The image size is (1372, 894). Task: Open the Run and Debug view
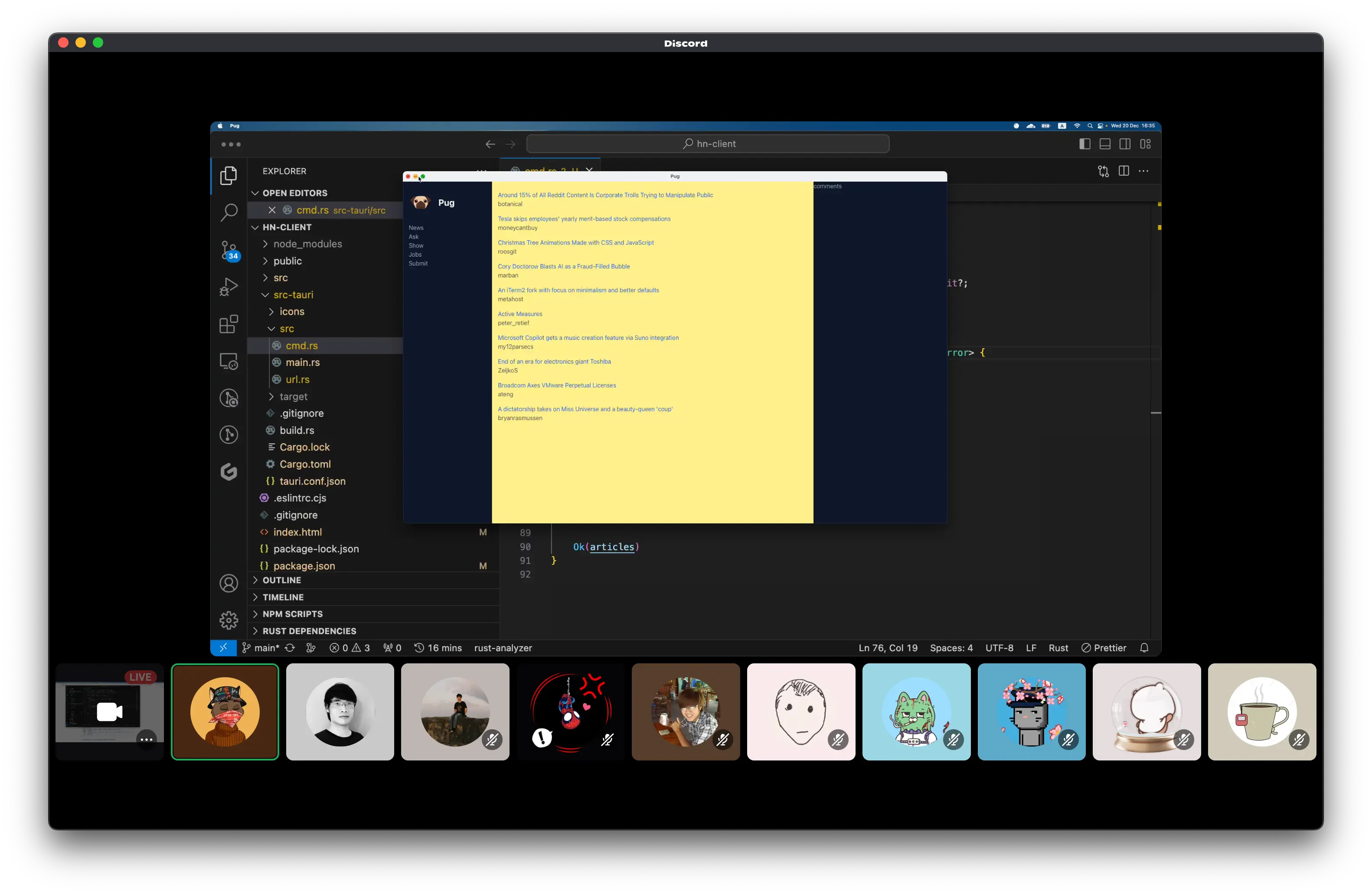coord(229,287)
